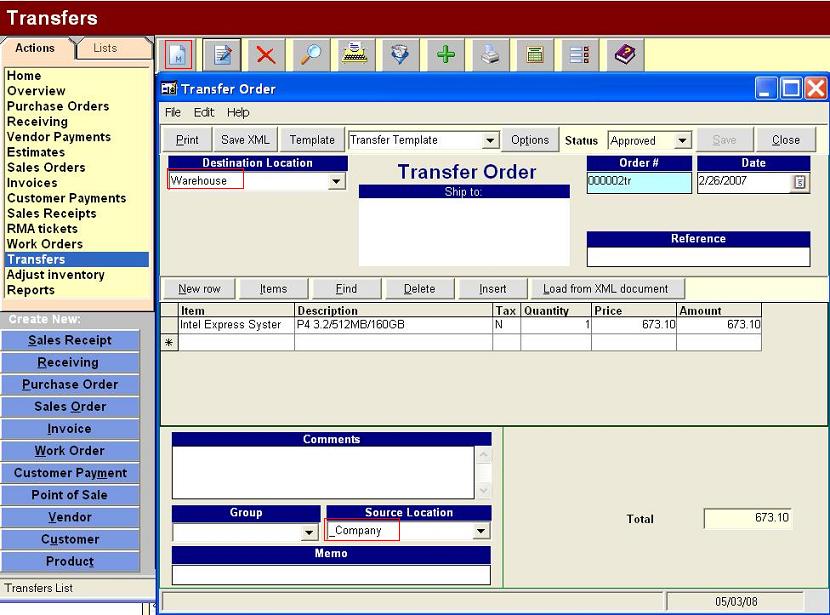Open the Edit menu
Screen dimensions: 830x615
click(204, 113)
